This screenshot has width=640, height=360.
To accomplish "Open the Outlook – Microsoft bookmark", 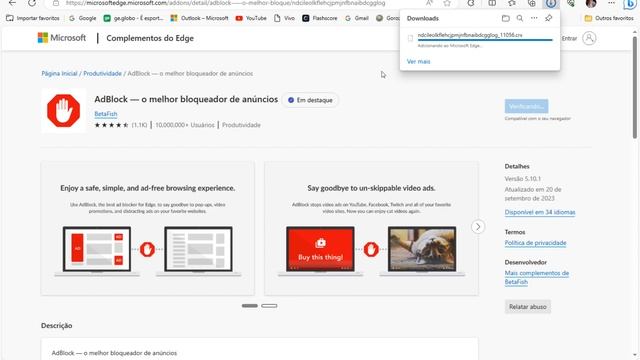I will (199, 18).
